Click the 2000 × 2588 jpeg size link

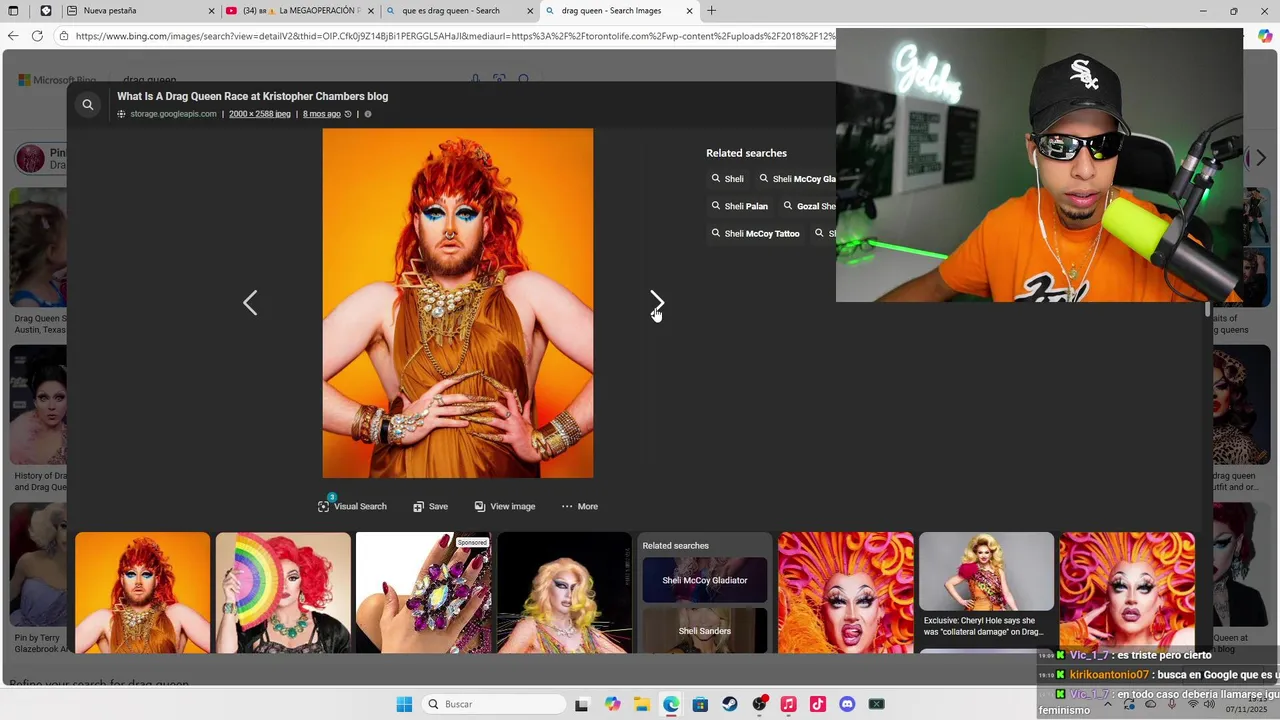(x=260, y=114)
